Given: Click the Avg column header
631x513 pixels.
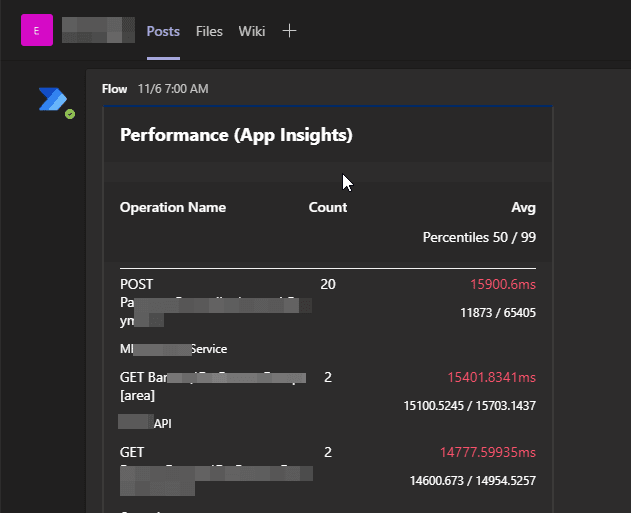Looking at the screenshot, I should coord(523,208).
